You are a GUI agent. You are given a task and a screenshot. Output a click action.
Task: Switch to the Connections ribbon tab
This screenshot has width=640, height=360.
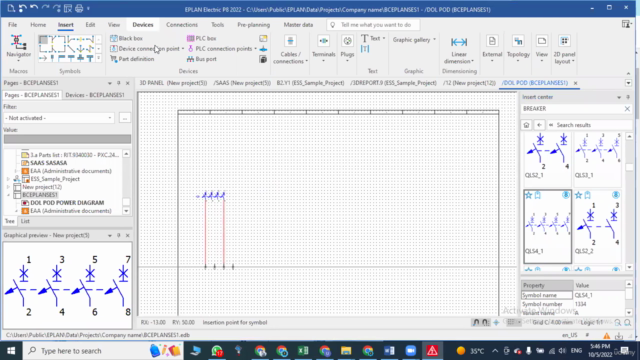click(x=182, y=25)
